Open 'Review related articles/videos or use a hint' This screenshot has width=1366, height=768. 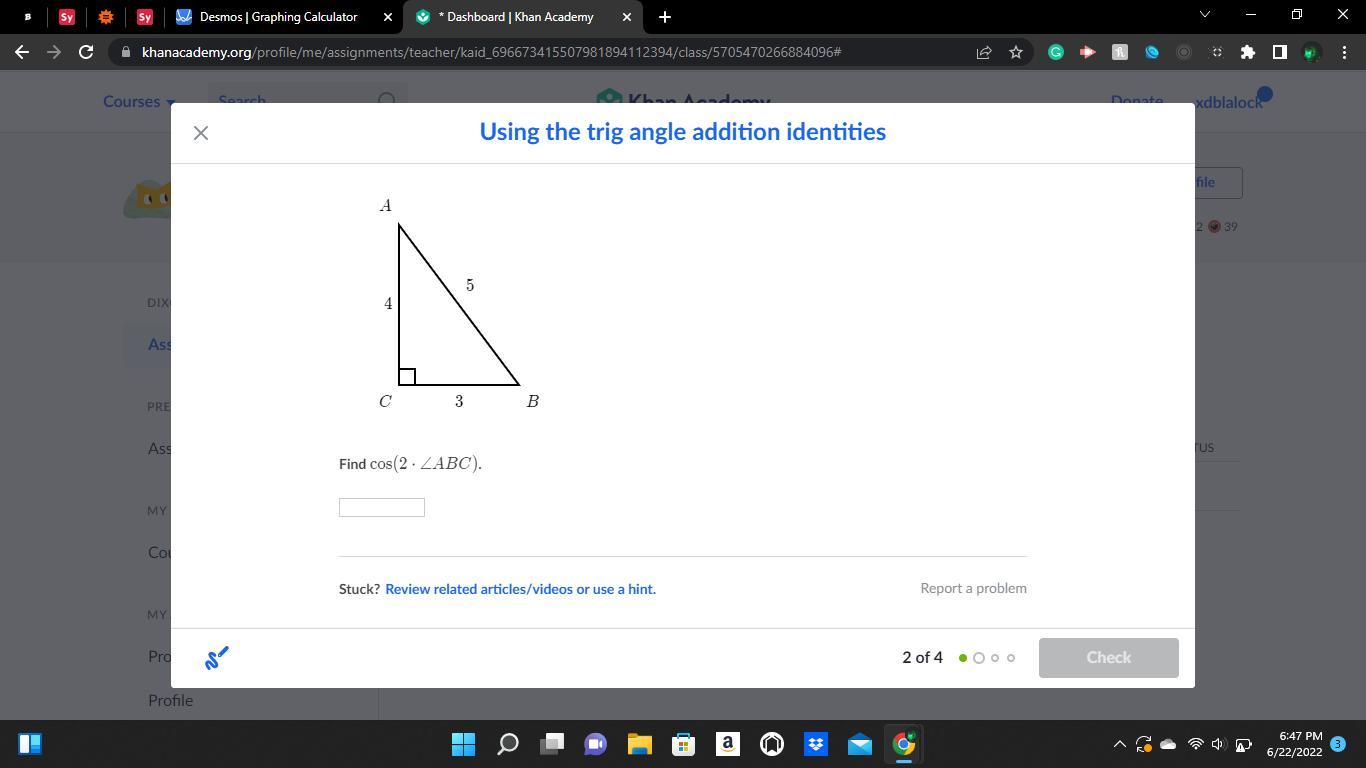[x=520, y=589]
